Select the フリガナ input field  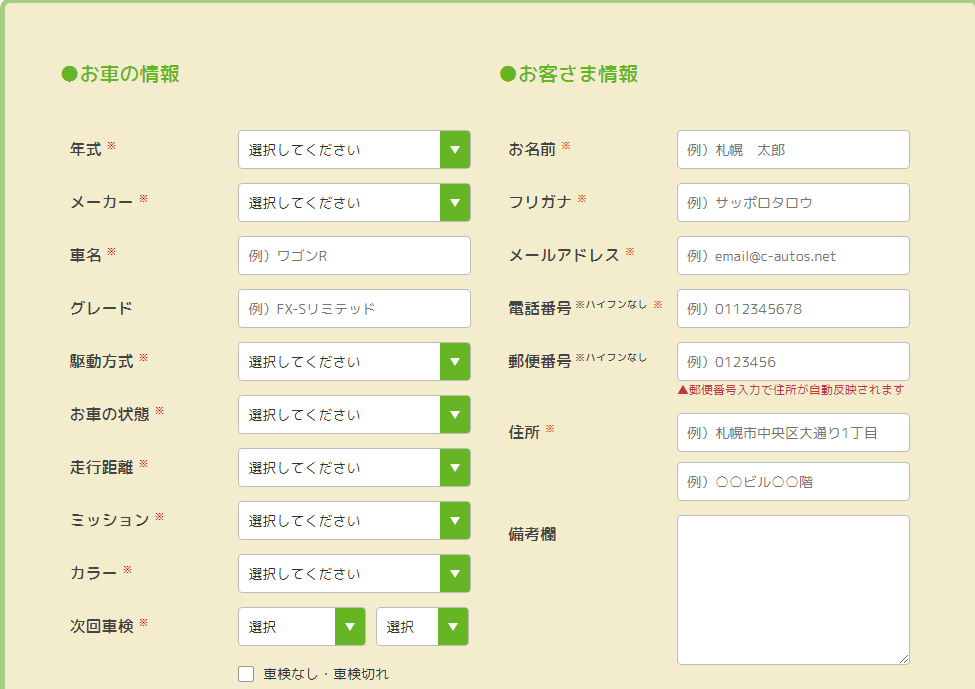tap(793, 202)
